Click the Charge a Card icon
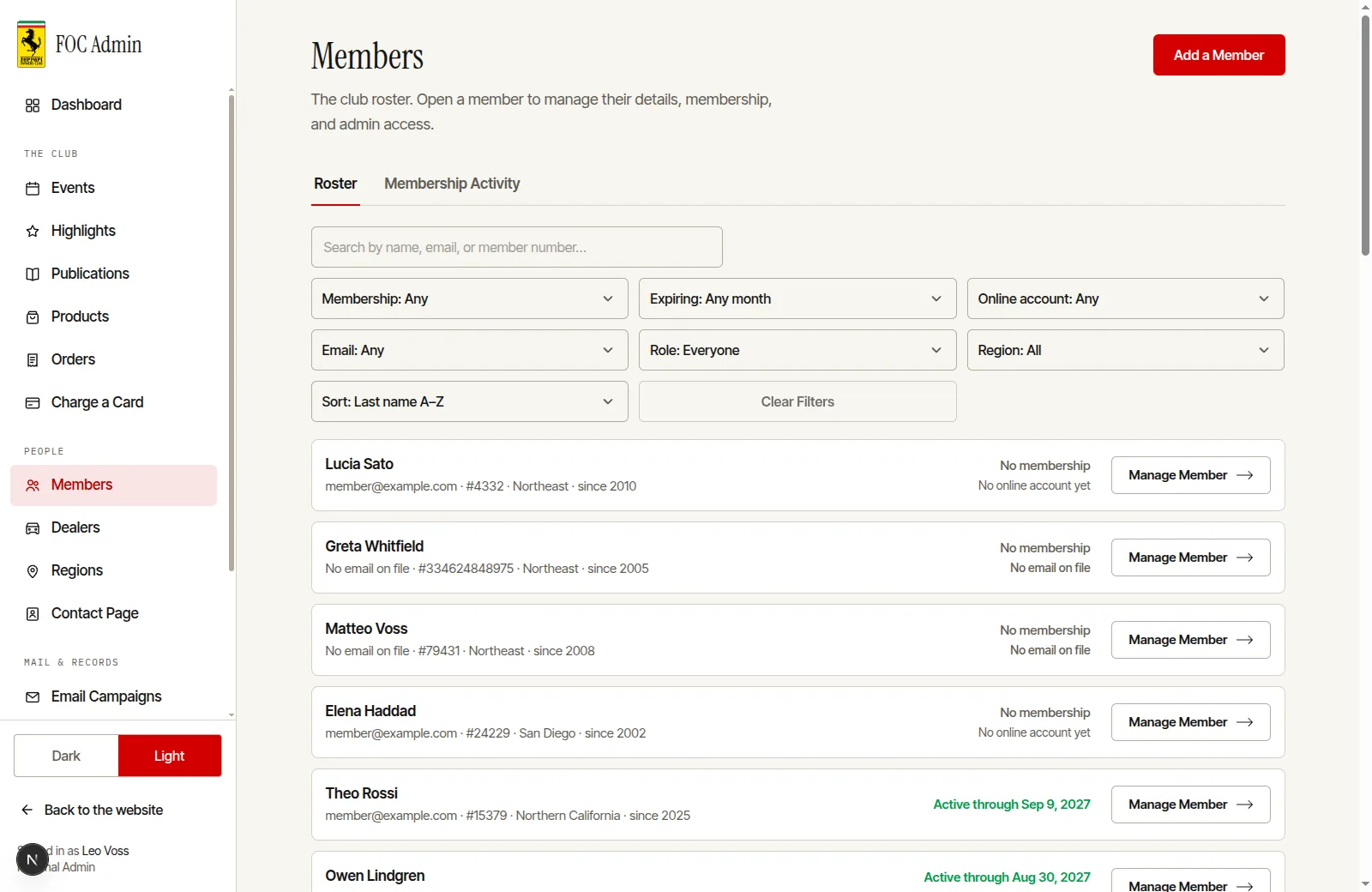The image size is (1372, 892). click(x=33, y=403)
